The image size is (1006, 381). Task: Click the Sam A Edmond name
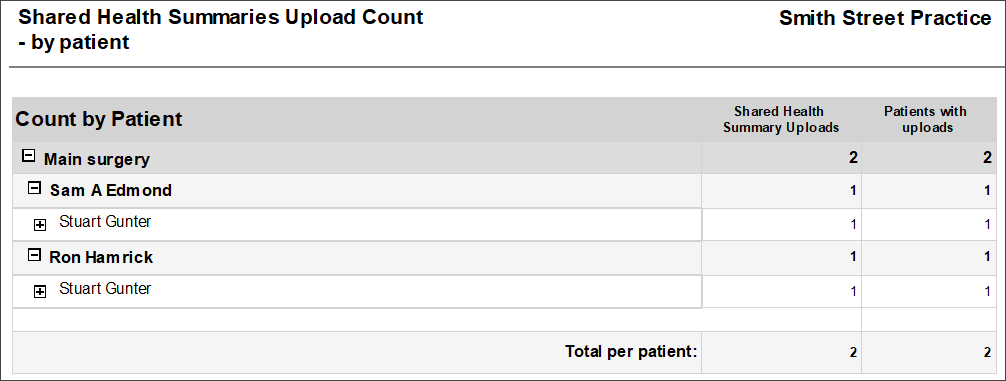pos(111,190)
